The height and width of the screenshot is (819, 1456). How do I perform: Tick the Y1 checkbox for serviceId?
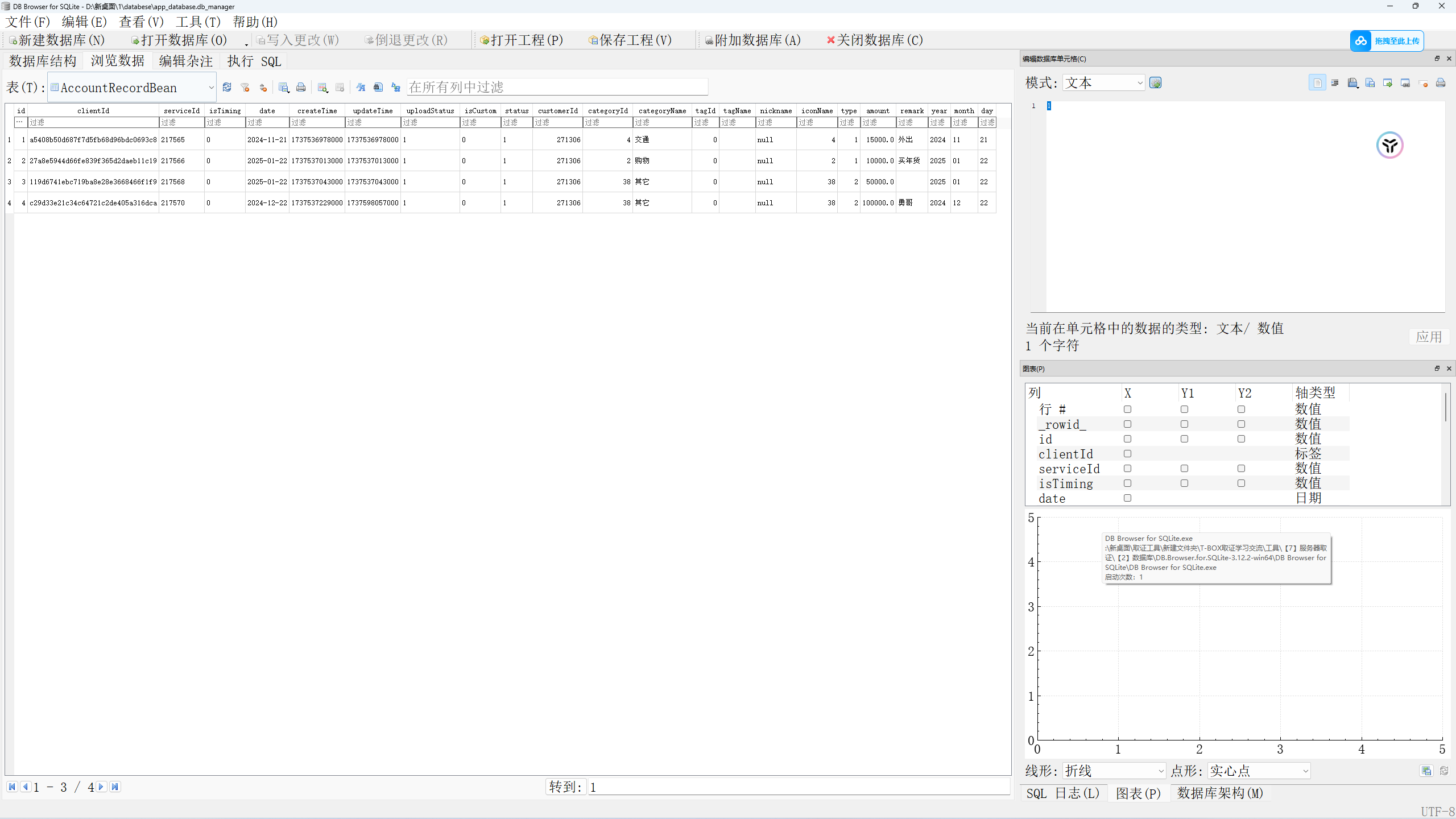tap(1184, 469)
